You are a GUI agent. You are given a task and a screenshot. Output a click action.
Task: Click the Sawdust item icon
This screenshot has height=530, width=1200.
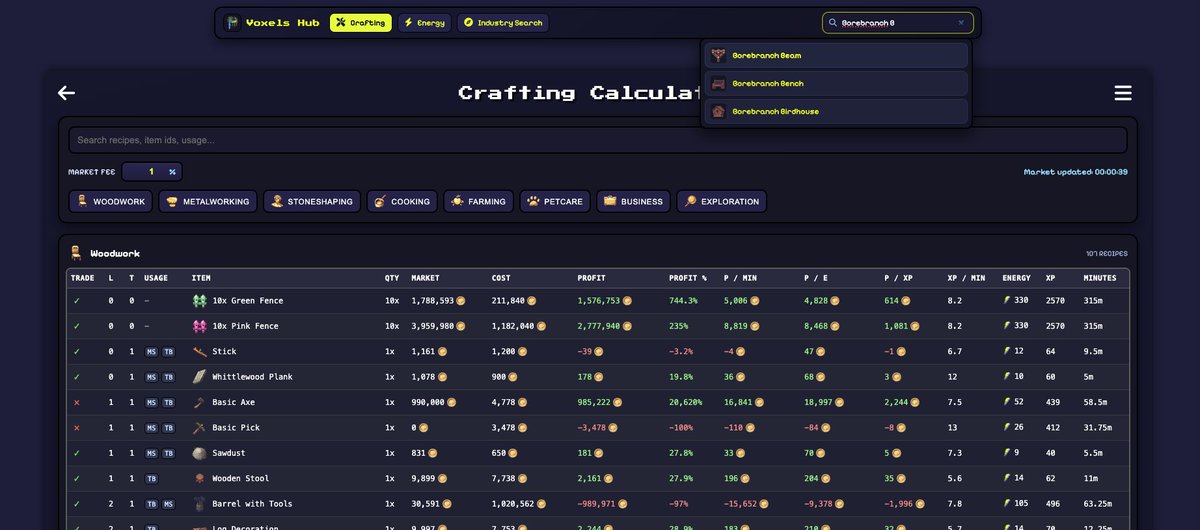click(199, 453)
